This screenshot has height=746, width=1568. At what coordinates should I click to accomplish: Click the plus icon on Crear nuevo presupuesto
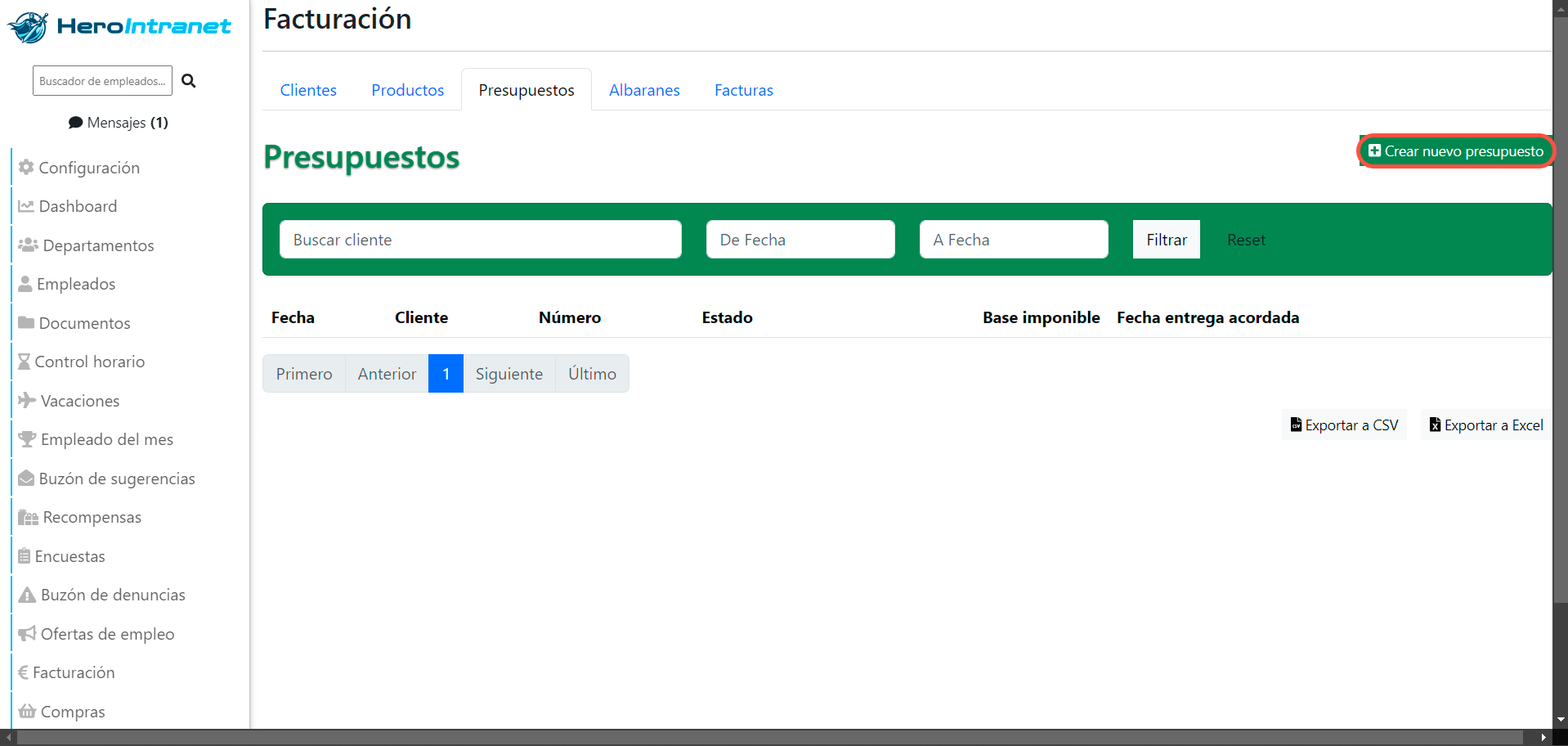click(1375, 151)
